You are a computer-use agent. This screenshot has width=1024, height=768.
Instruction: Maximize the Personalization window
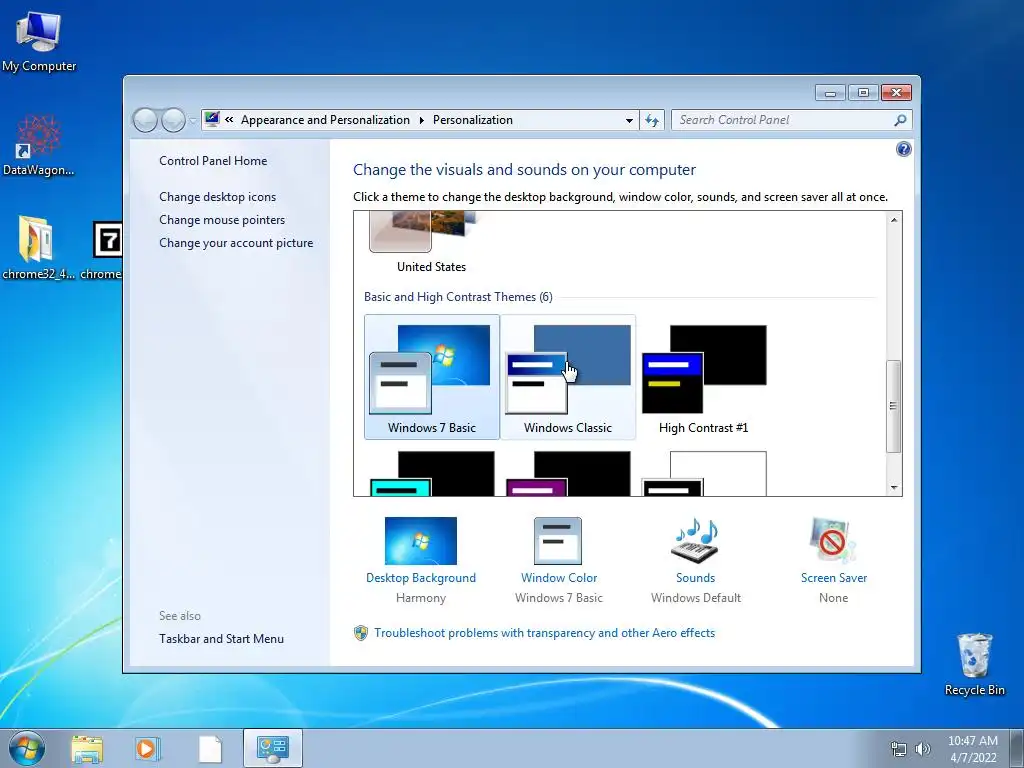point(863,93)
